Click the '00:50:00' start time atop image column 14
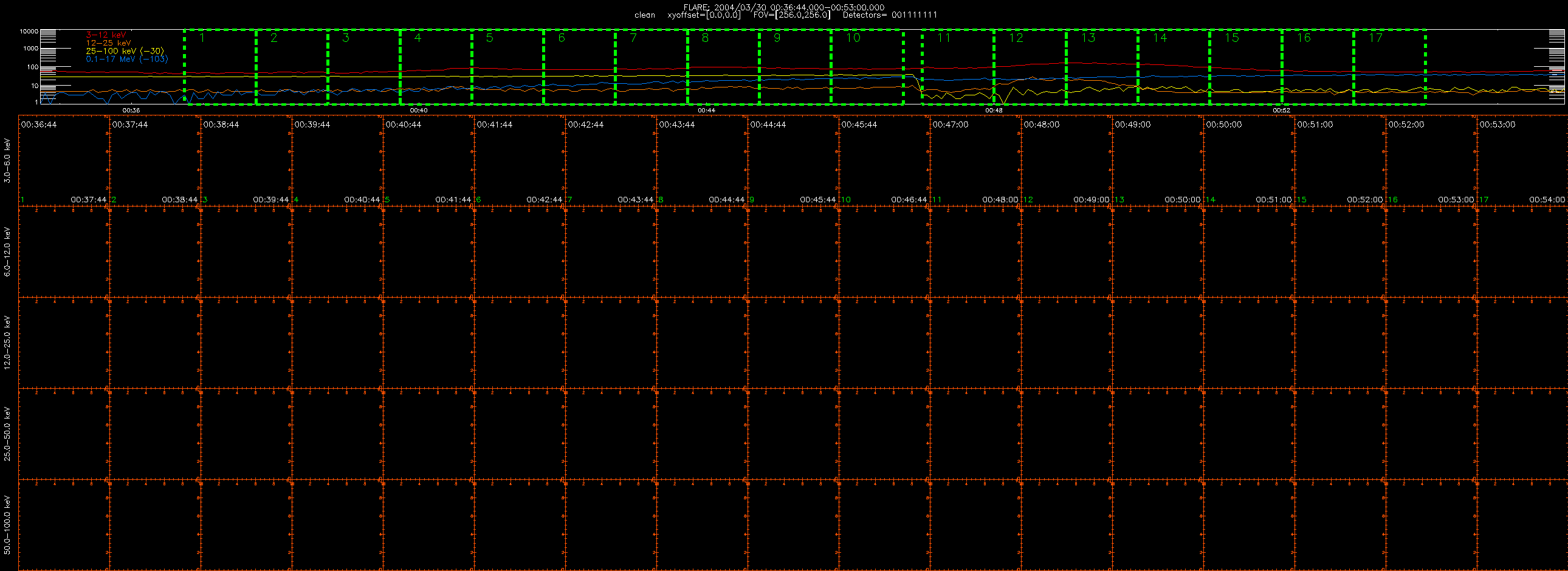 tap(1223, 125)
